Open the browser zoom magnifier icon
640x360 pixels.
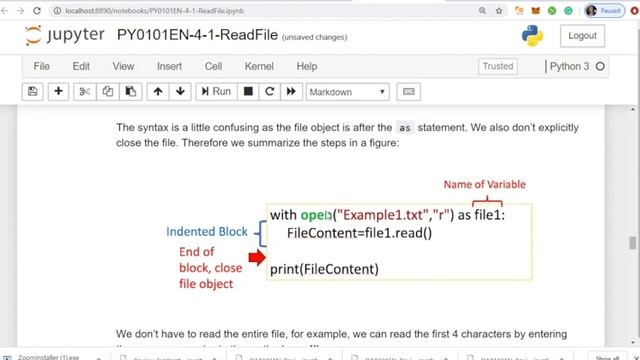pos(482,11)
